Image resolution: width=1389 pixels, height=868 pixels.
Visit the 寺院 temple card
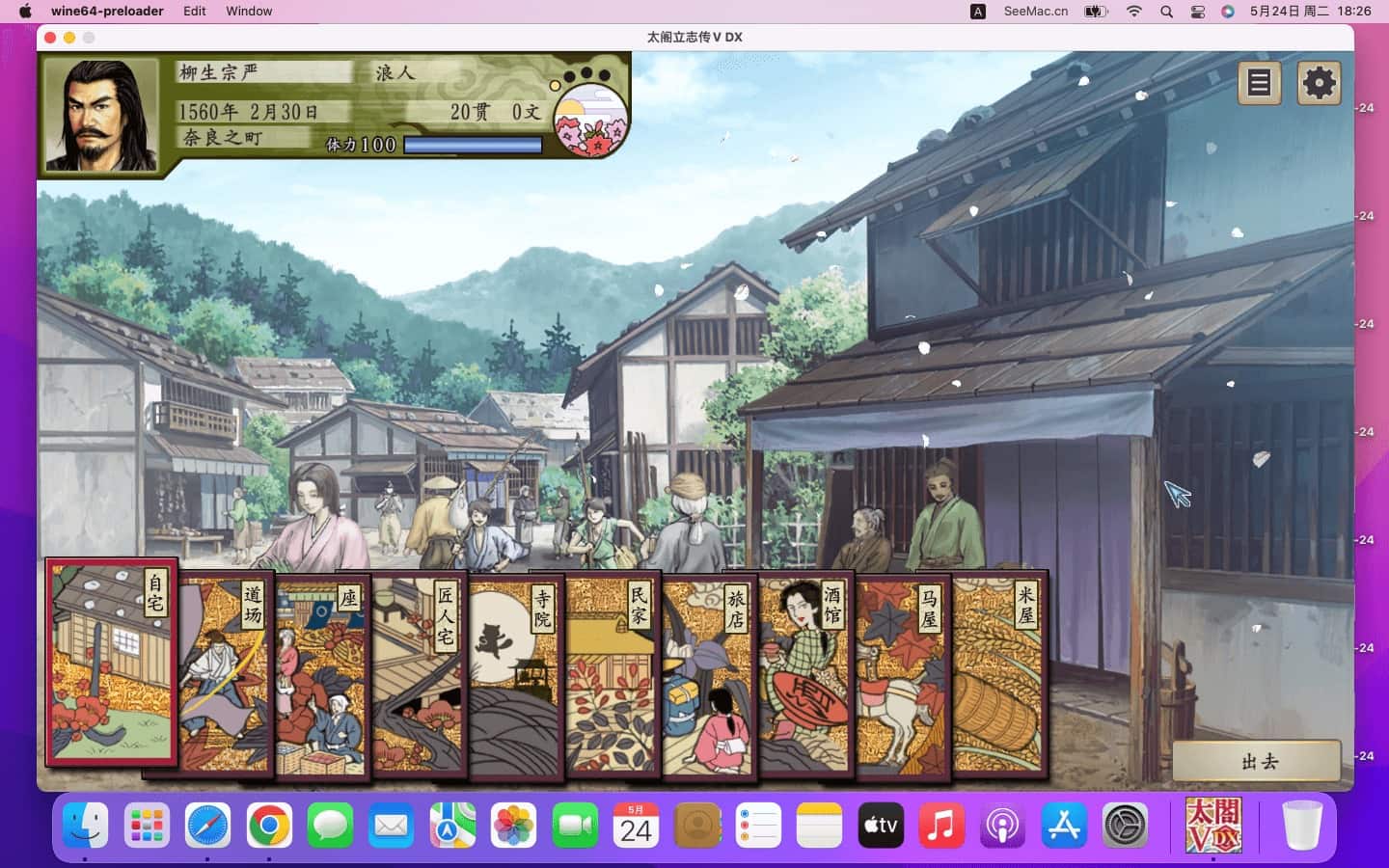516,675
